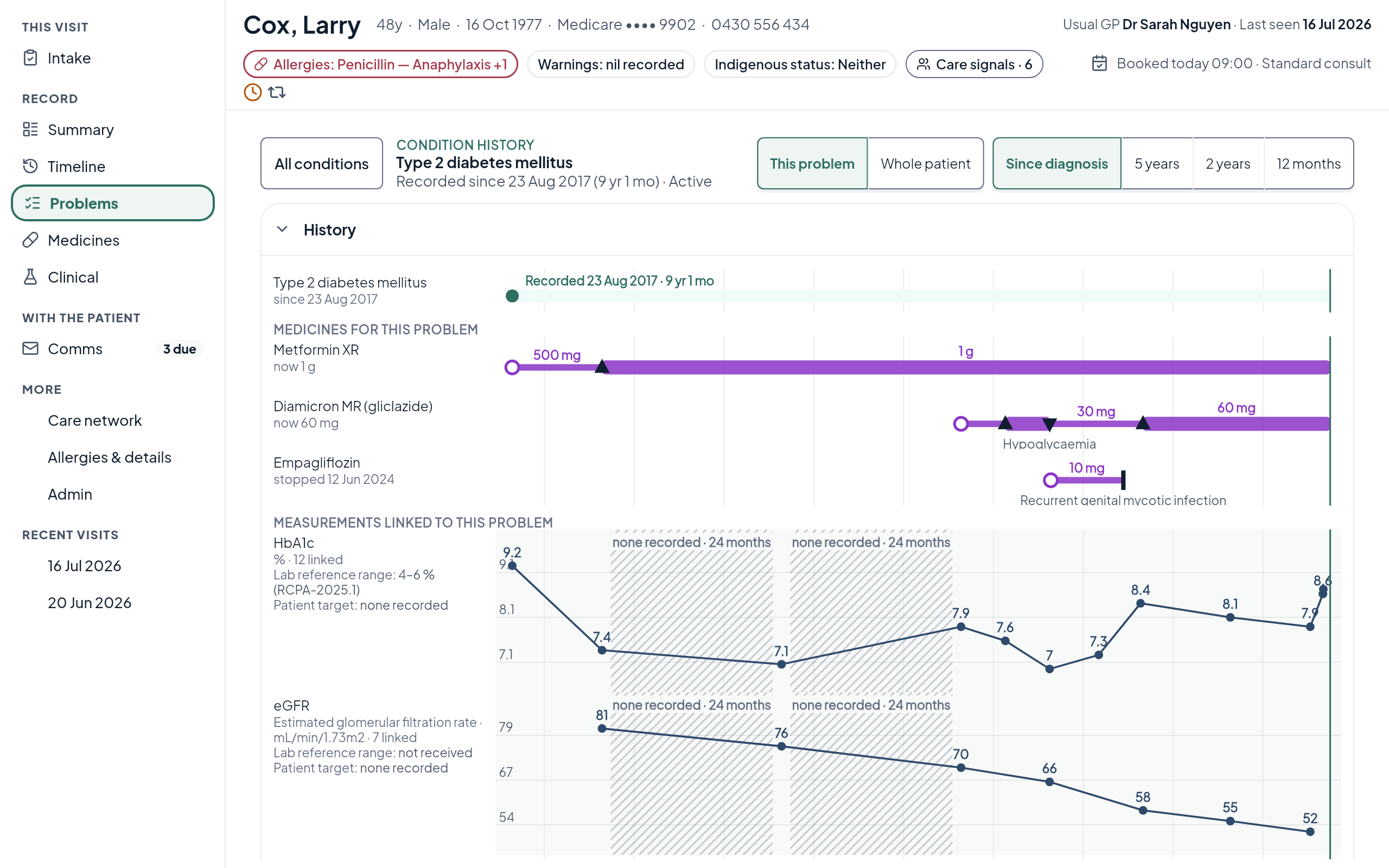Viewport: 1389px width, 868px height.
Task: Click Metformin XR start circle marker
Action: click(x=512, y=367)
